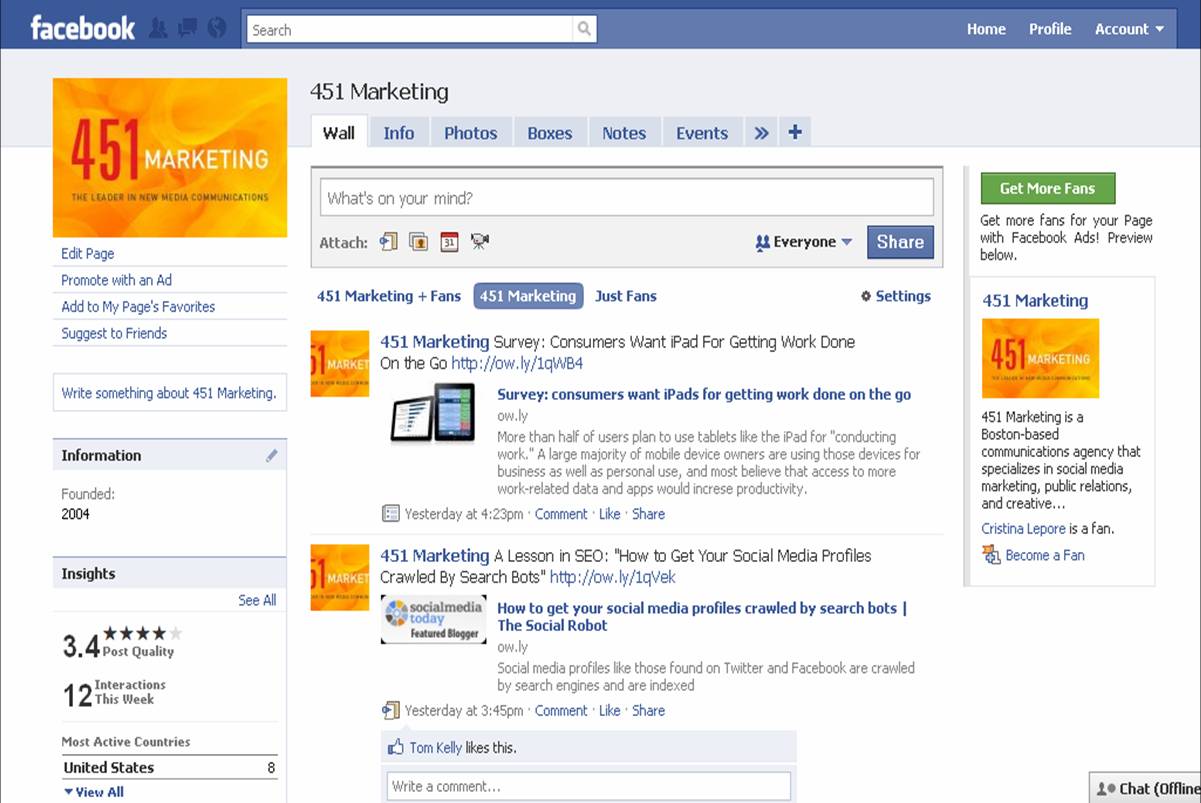Attach a link using the link icon
This screenshot has height=803, width=1201.
388,241
